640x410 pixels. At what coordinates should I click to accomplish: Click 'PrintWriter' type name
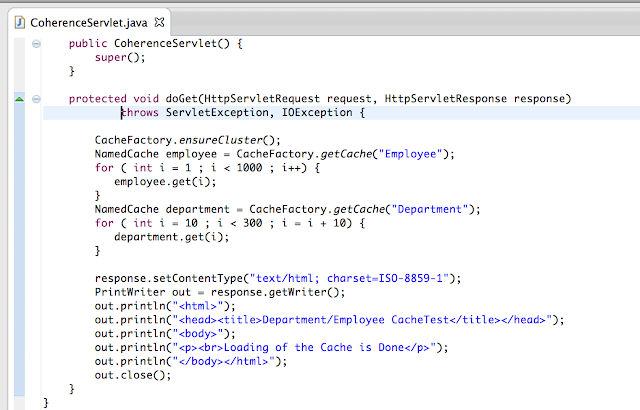click(130, 292)
